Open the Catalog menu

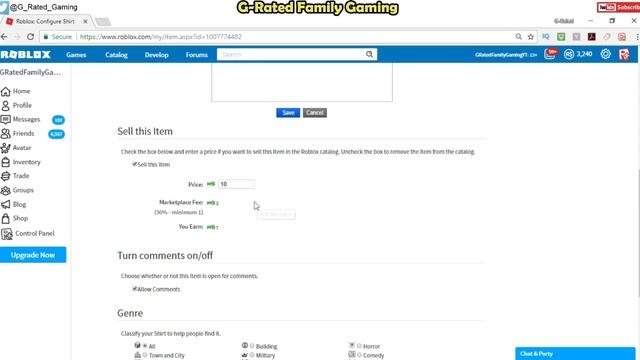pyautogui.click(x=116, y=55)
